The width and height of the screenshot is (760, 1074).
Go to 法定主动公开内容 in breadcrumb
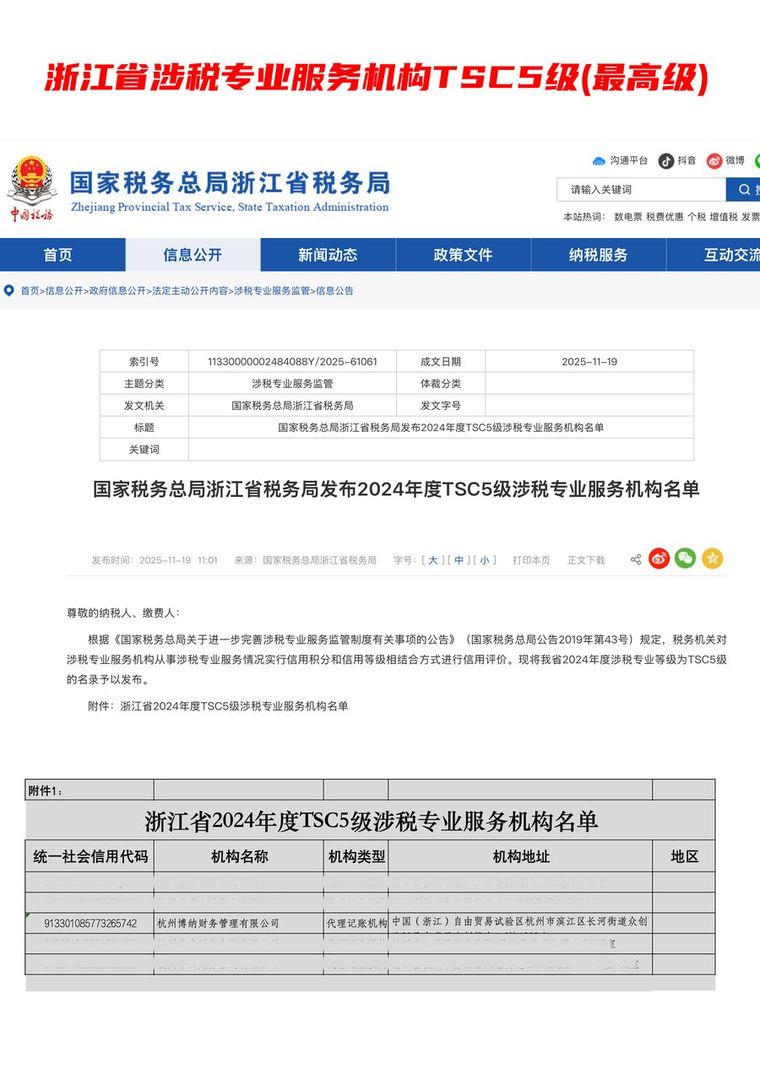[x=190, y=290]
